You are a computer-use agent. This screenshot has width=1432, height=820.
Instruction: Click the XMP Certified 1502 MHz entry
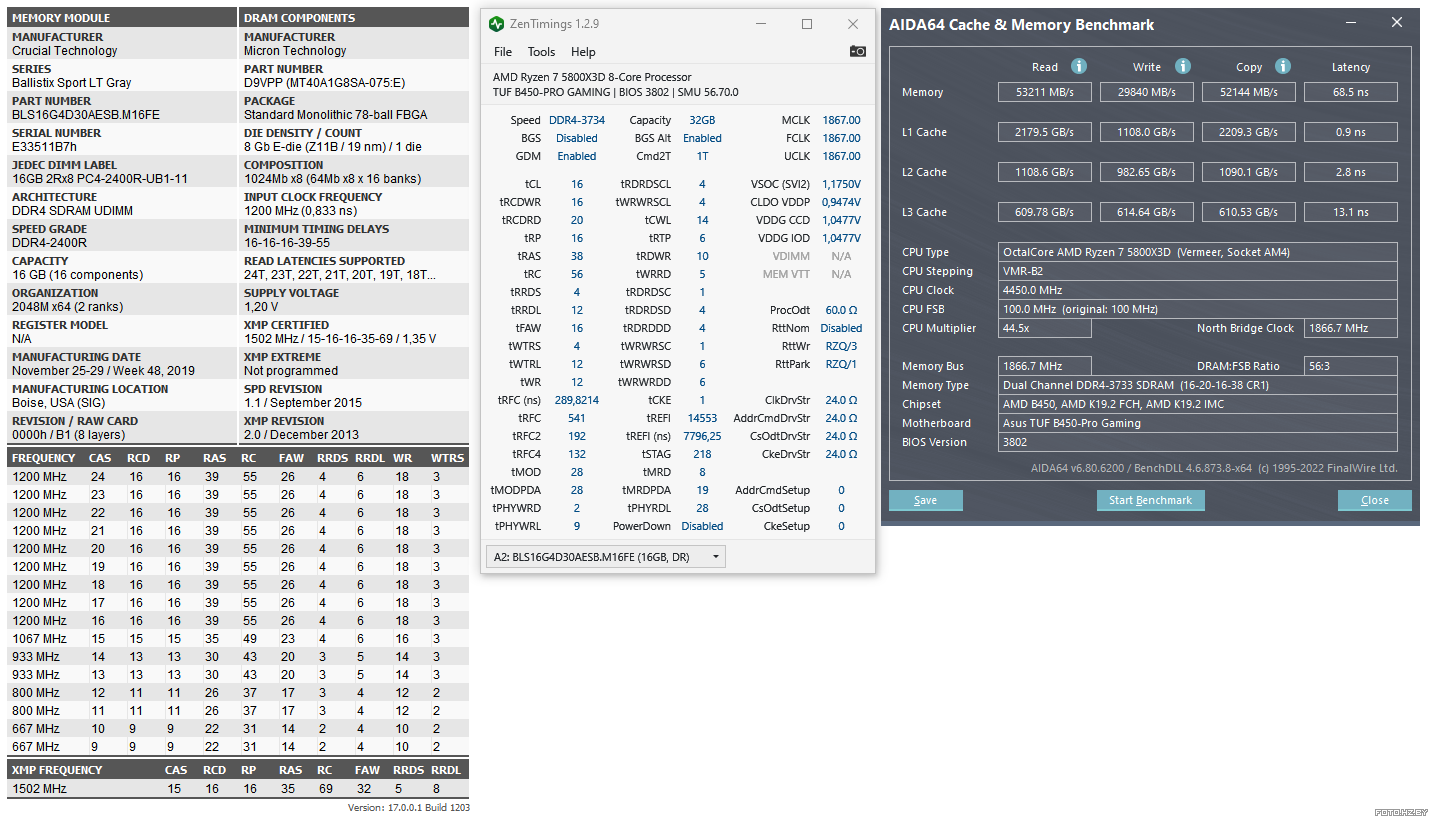340,339
